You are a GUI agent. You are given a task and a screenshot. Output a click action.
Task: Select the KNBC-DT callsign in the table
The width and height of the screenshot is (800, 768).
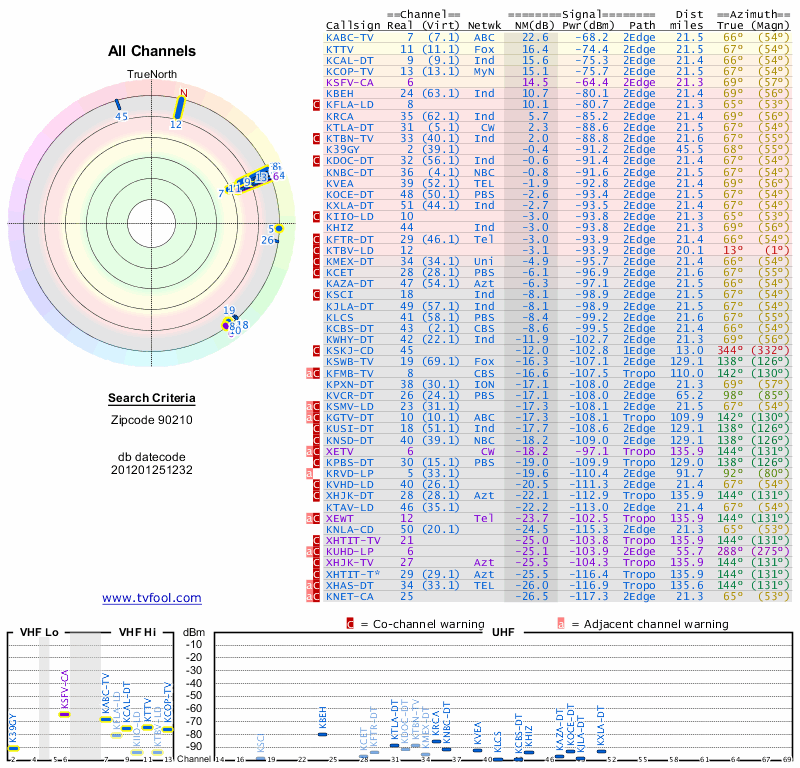click(x=349, y=172)
